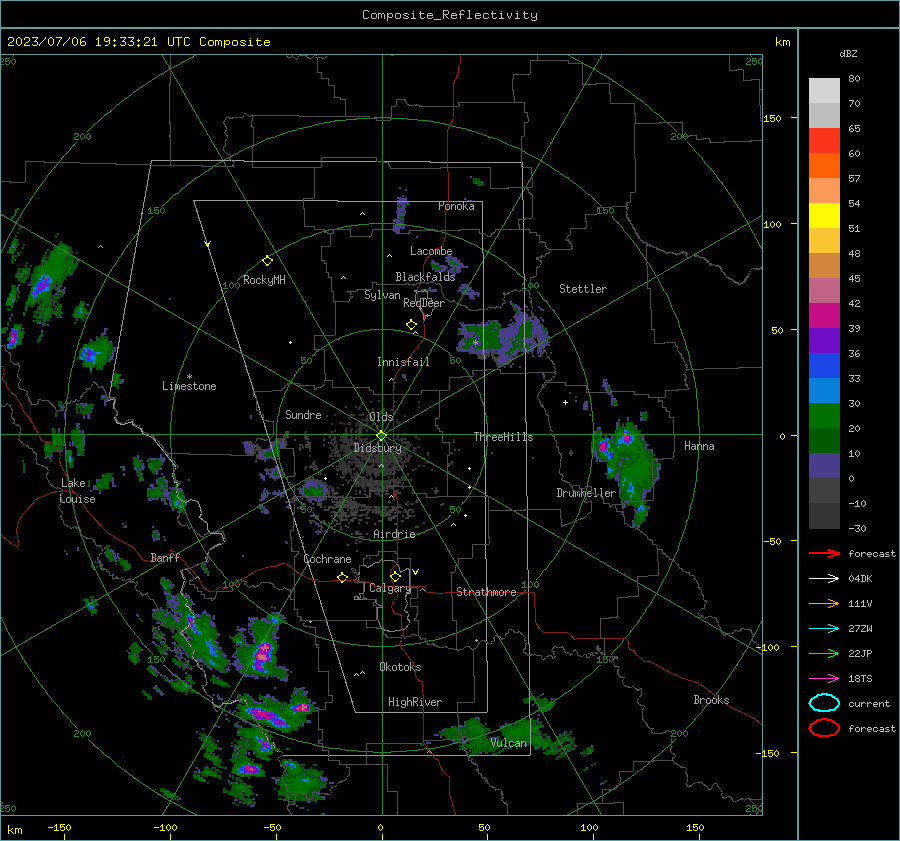This screenshot has width=900, height=841.
Task: Click the red forecast arrow legend icon
Action: pyautogui.click(x=824, y=553)
